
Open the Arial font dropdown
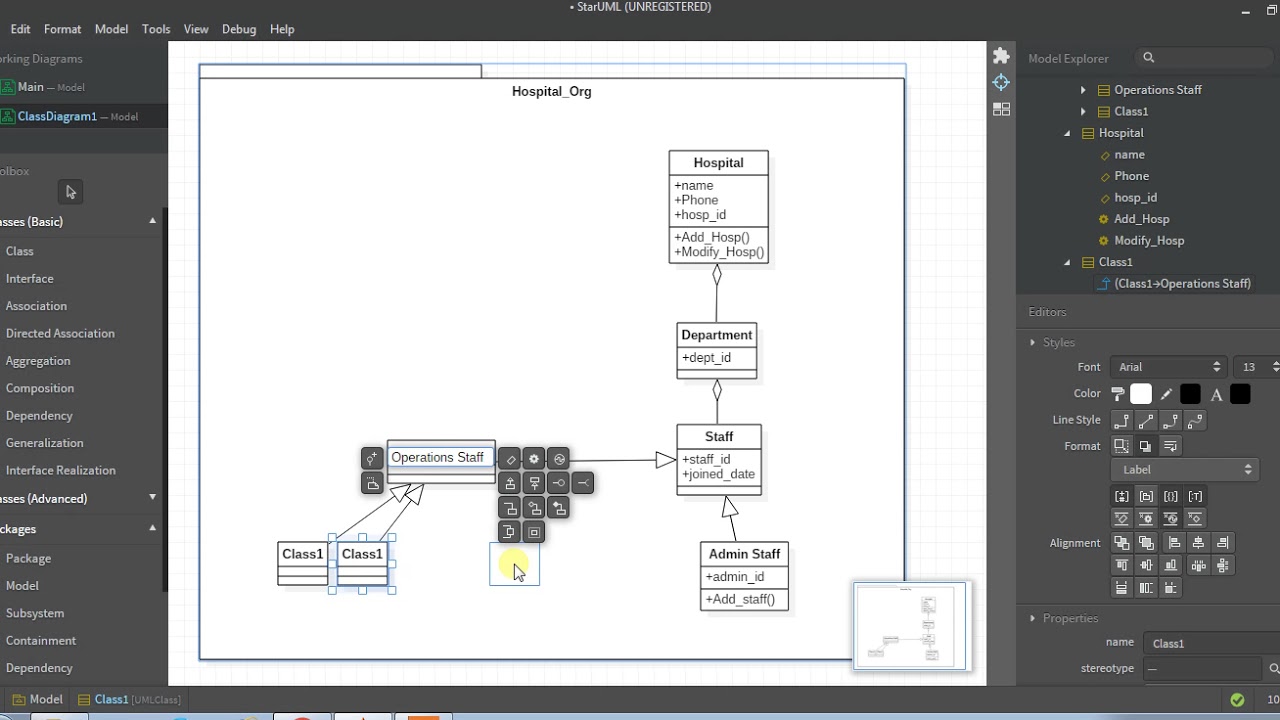[x=1168, y=367]
